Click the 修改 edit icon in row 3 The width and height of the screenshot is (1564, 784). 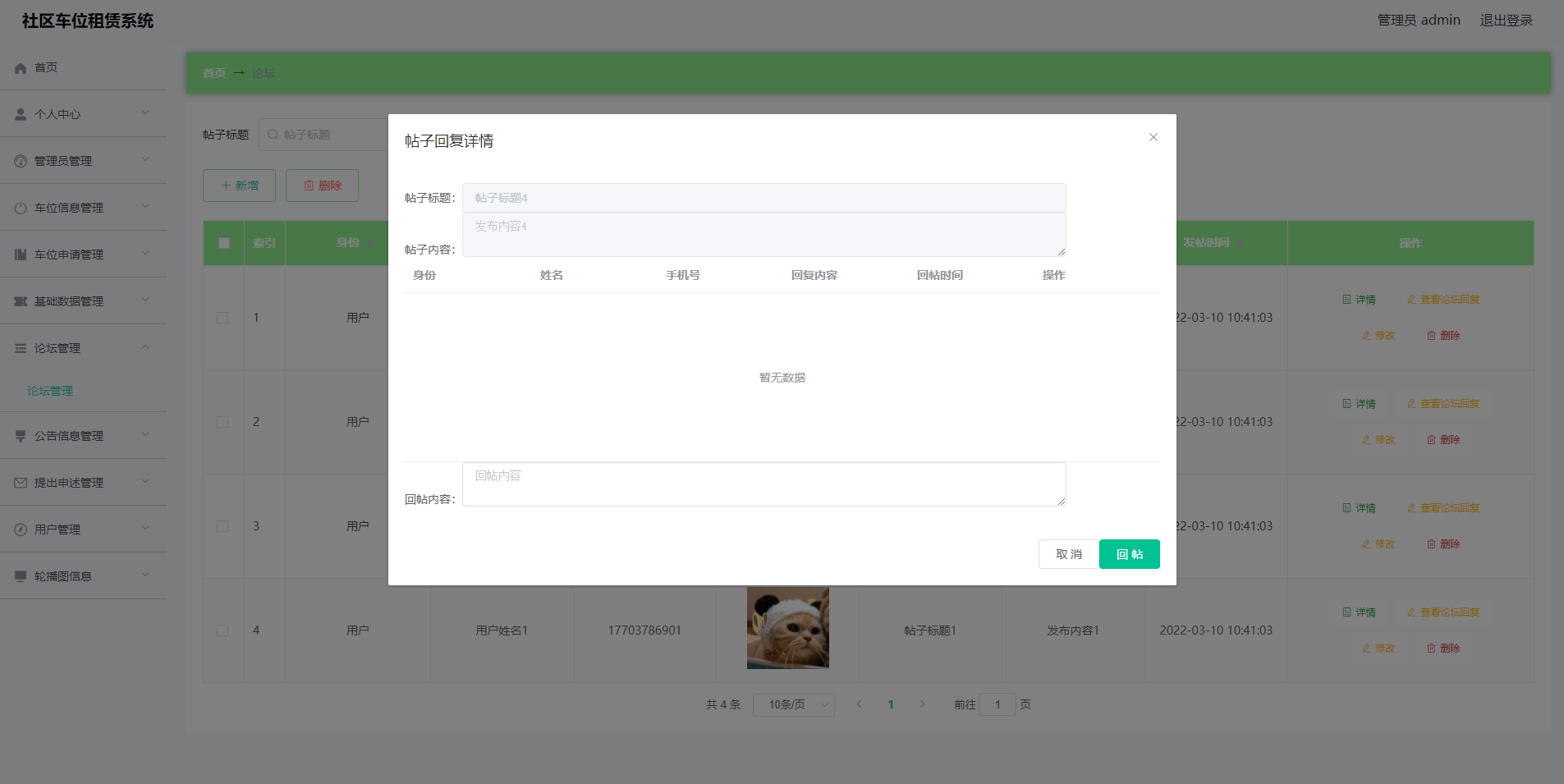(1366, 544)
